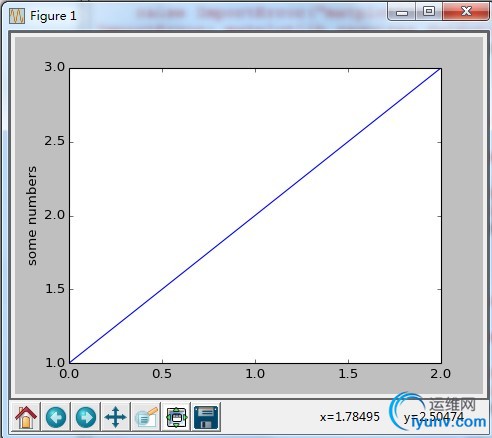Select the Zoom to rectangle tool
The image size is (492, 438).
click(x=146, y=417)
